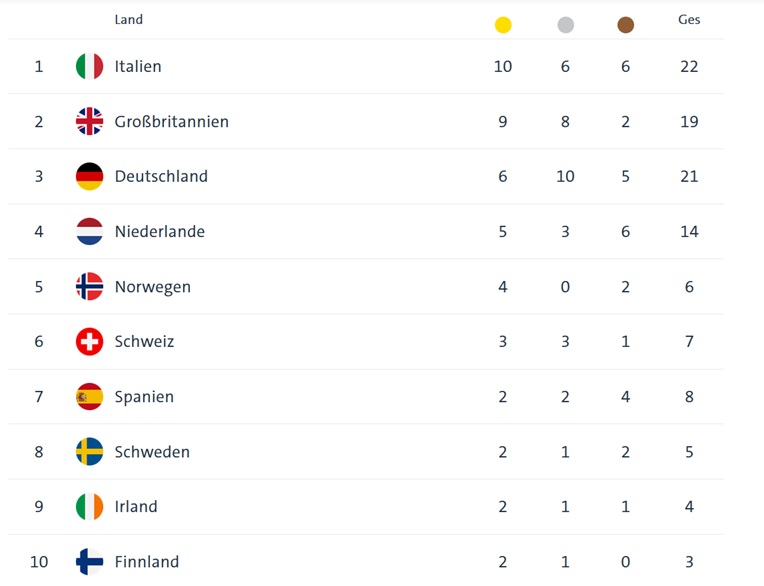Open the Großbritannien country link
Viewport: 764px width, 586px height.
tap(172, 121)
